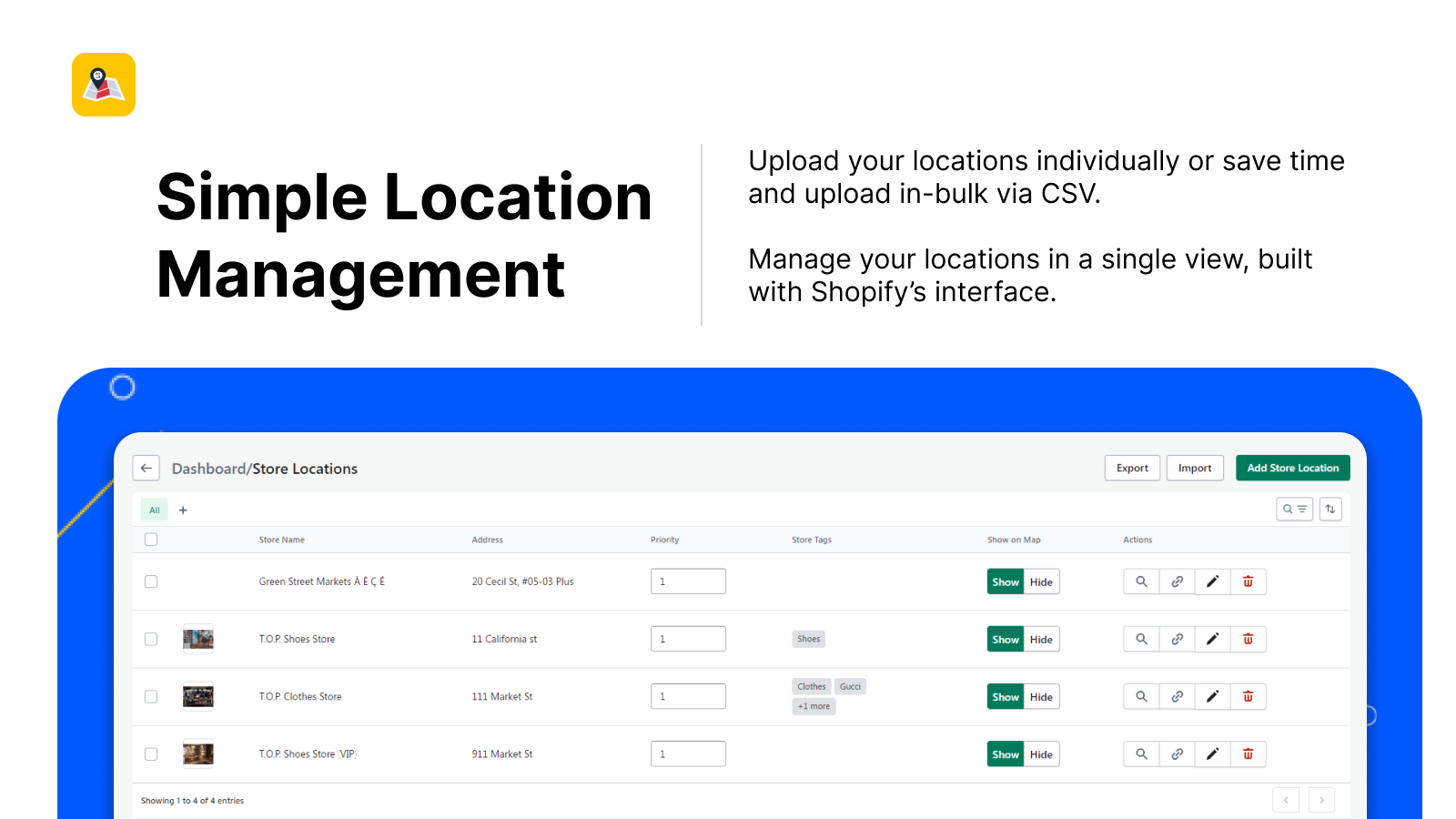Show Green Street Markets on the map

1005,581
